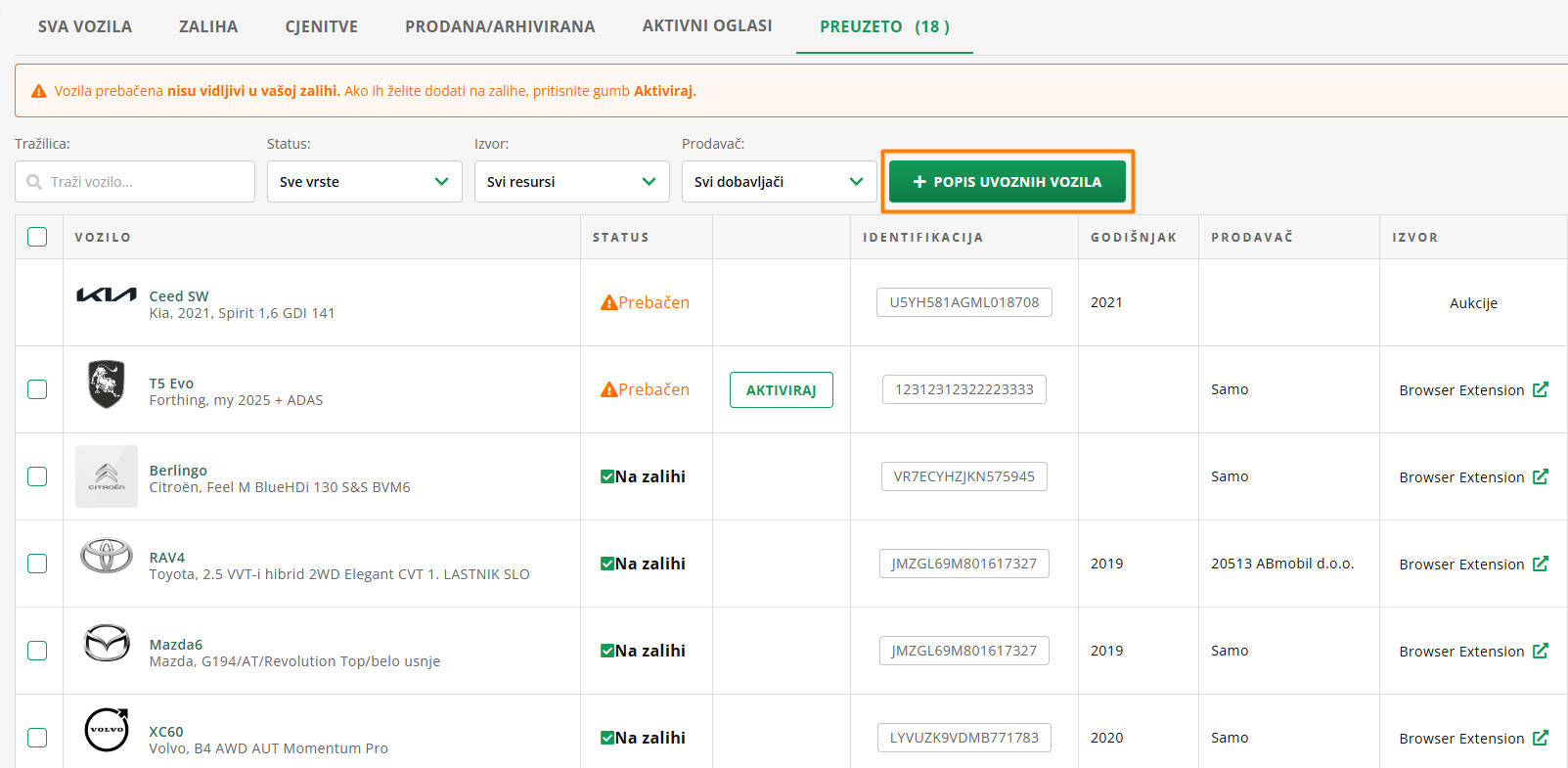The image size is (1568, 768).
Task: Click the Volvo logo of XC60
Action: click(x=107, y=730)
